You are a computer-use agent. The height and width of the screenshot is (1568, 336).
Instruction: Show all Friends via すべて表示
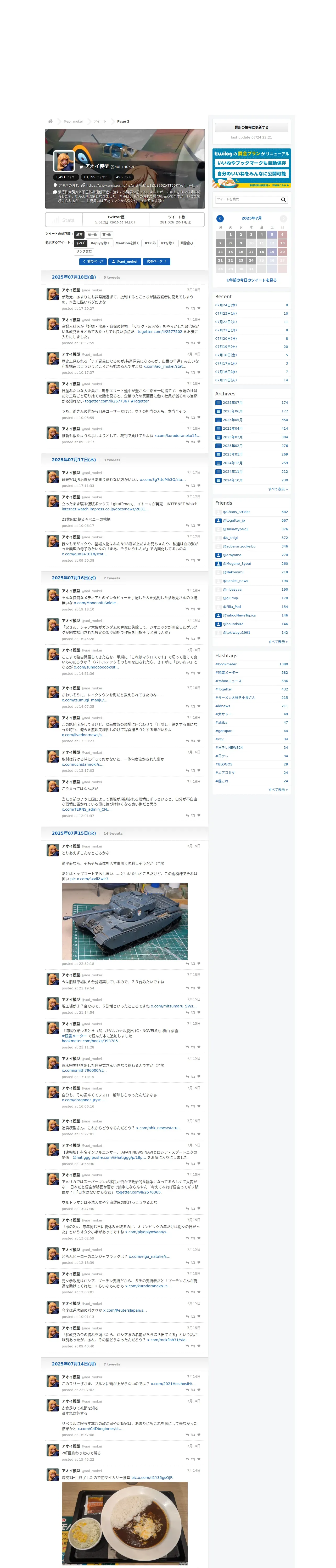(x=278, y=642)
